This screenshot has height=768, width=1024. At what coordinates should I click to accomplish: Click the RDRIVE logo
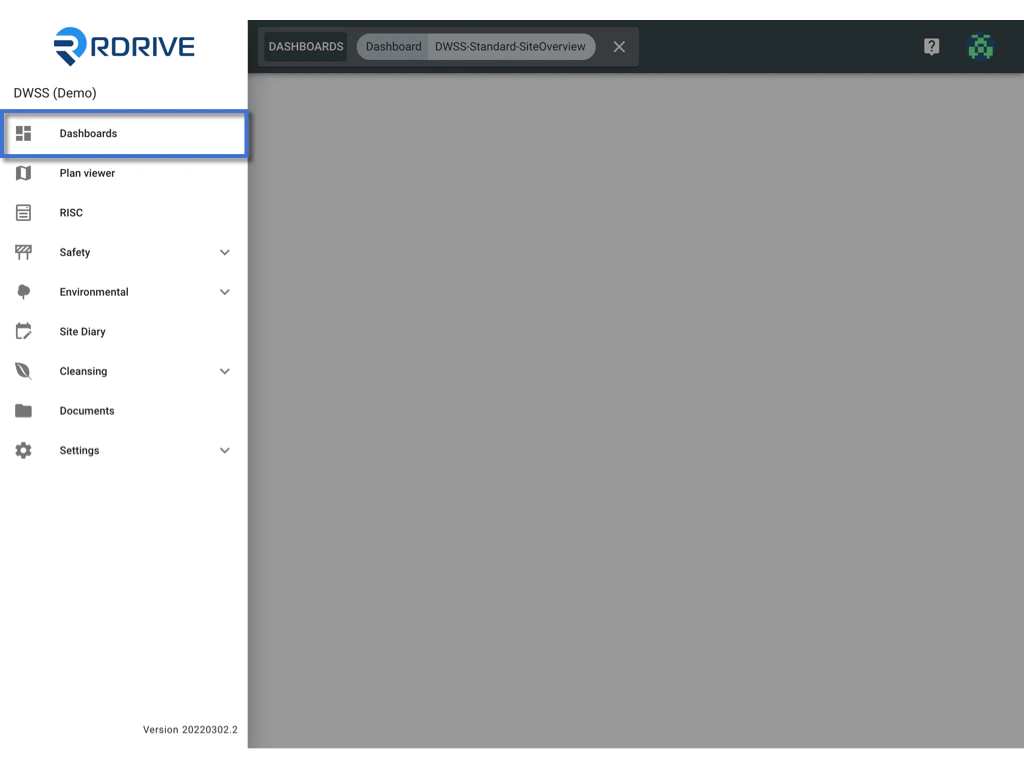tap(123, 45)
